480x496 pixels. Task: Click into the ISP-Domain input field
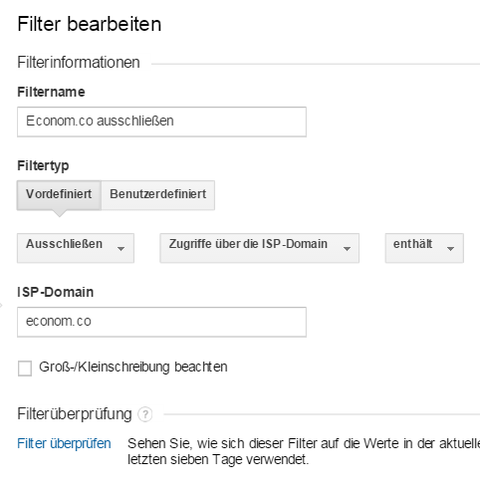(162, 322)
